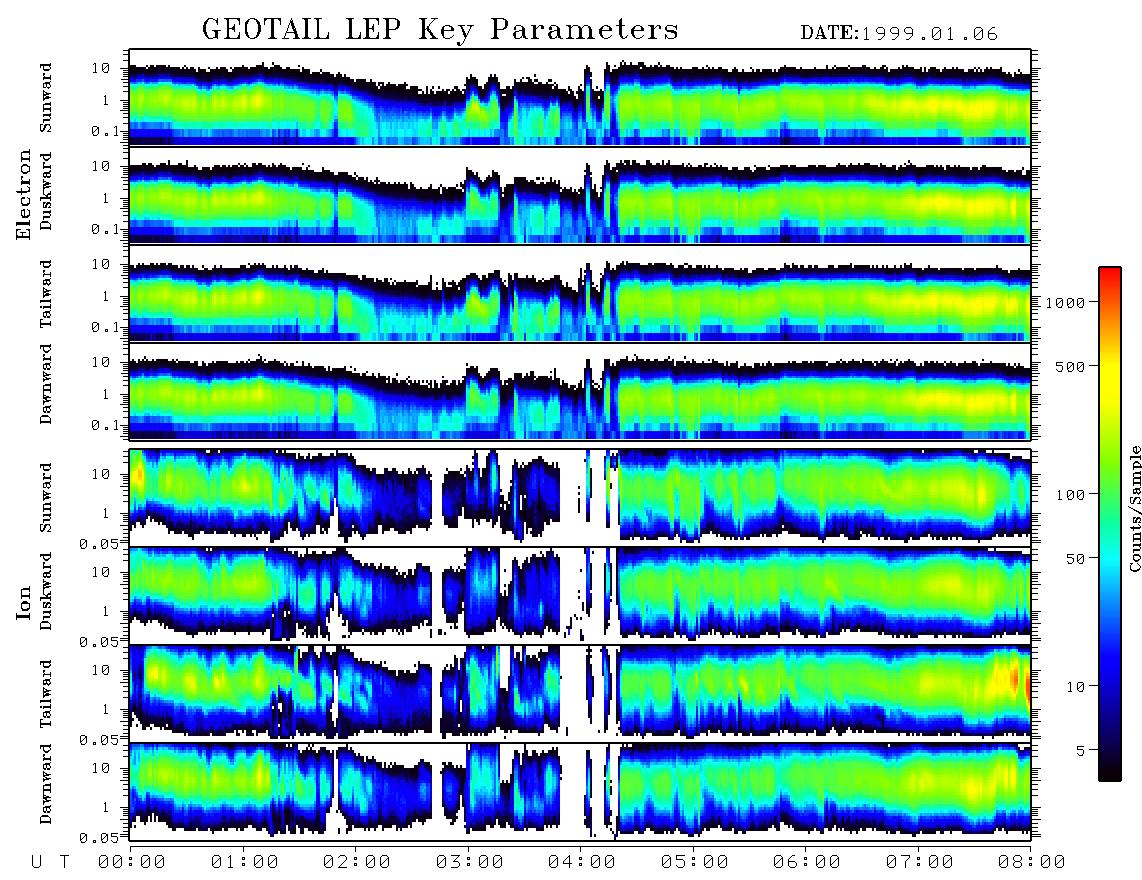Click the red top of the color bar
Viewport: 1142px width, 880px height.
click(x=1110, y=277)
